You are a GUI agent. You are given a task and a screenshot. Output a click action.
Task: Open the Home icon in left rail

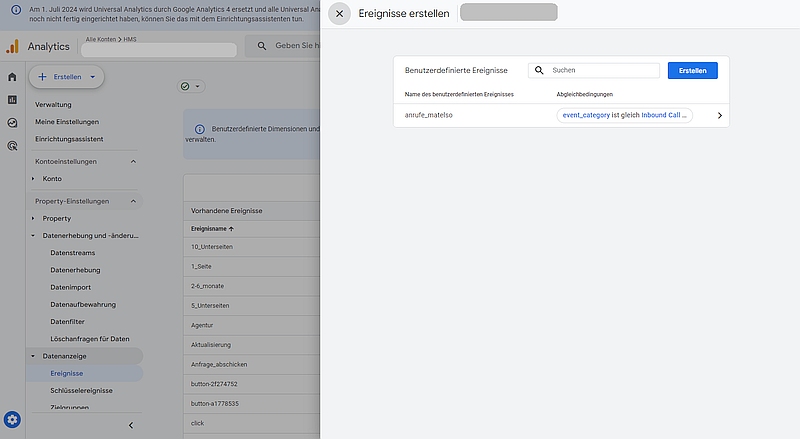click(12, 77)
